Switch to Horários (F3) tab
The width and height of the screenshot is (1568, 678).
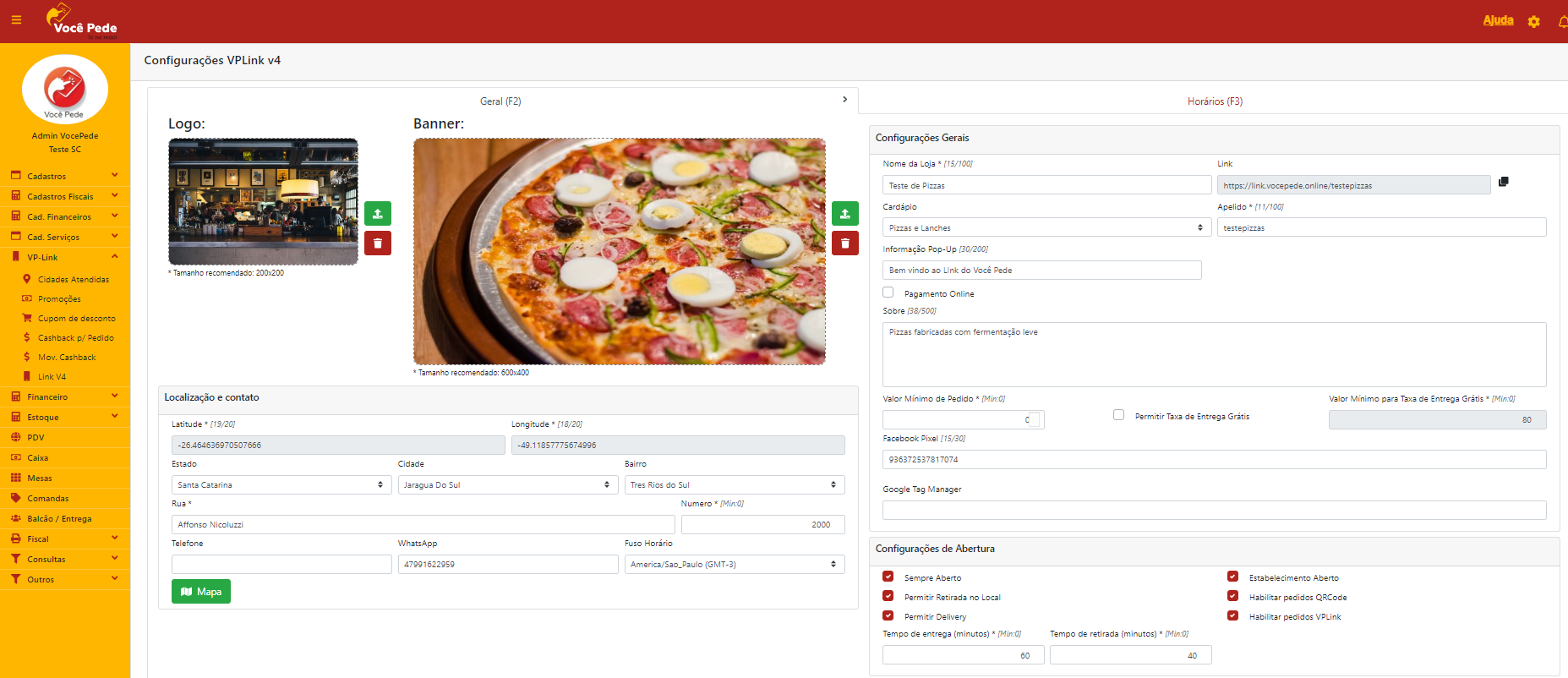[x=1214, y=101]
